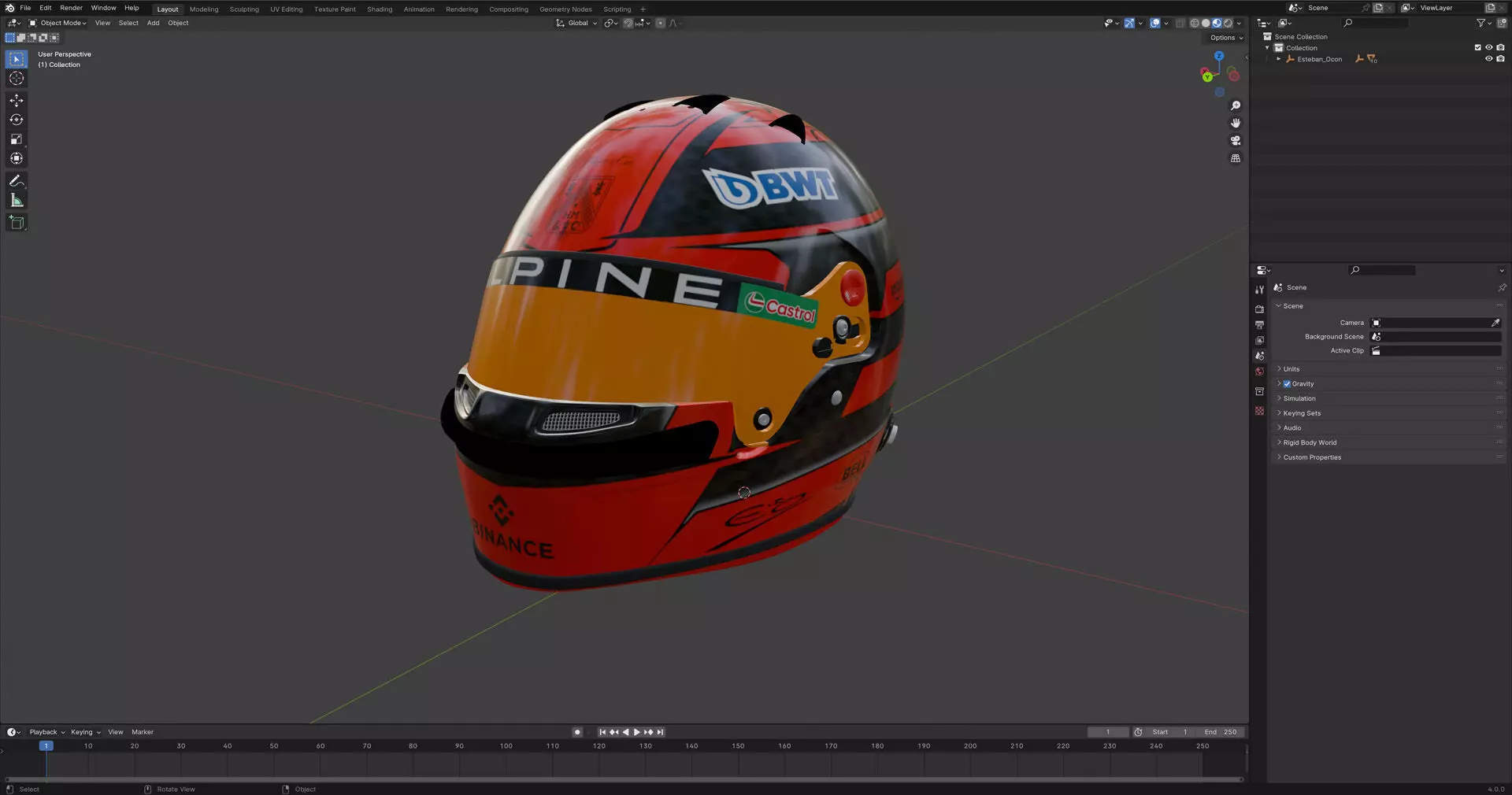Open Texture properties tab
Viewport: 1512px width, 795px height.
pos(1259,411)
